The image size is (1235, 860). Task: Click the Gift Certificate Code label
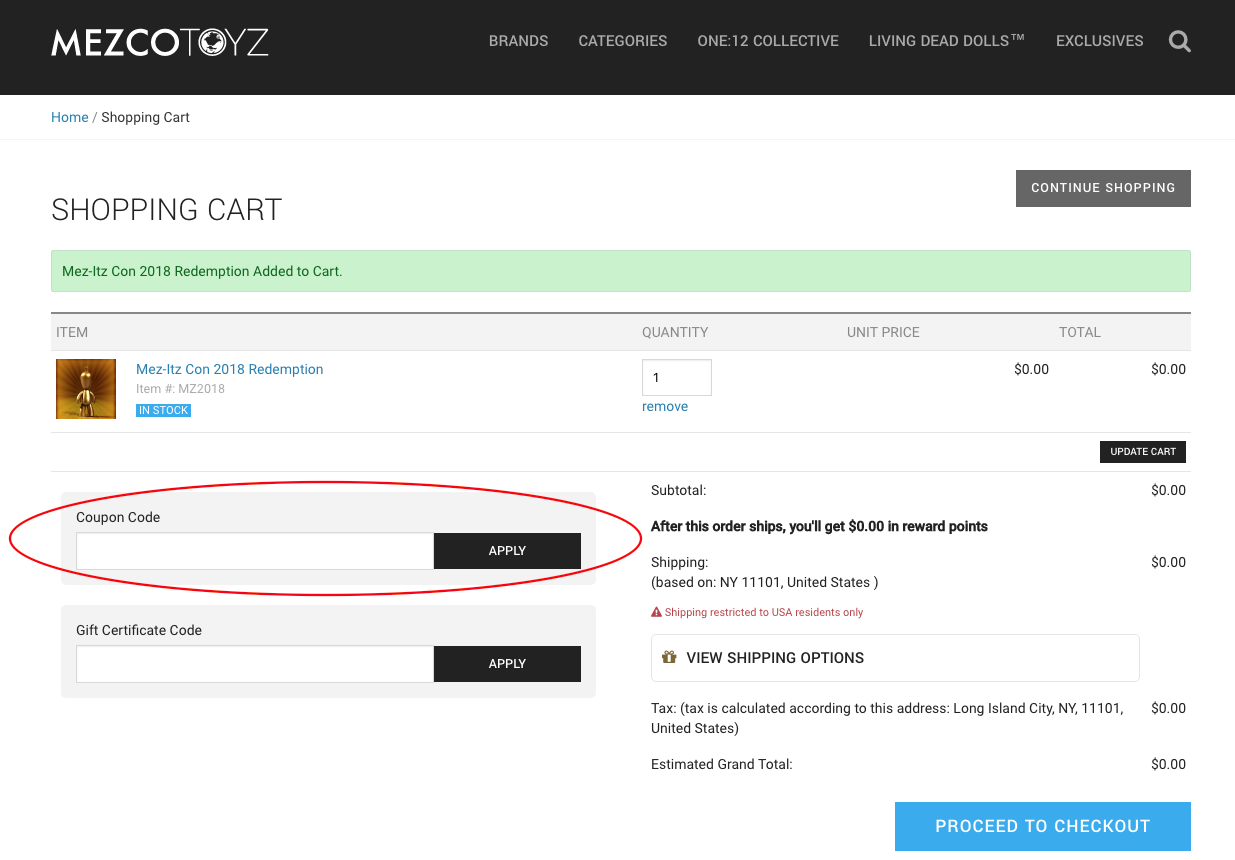[x=139, y=630]
